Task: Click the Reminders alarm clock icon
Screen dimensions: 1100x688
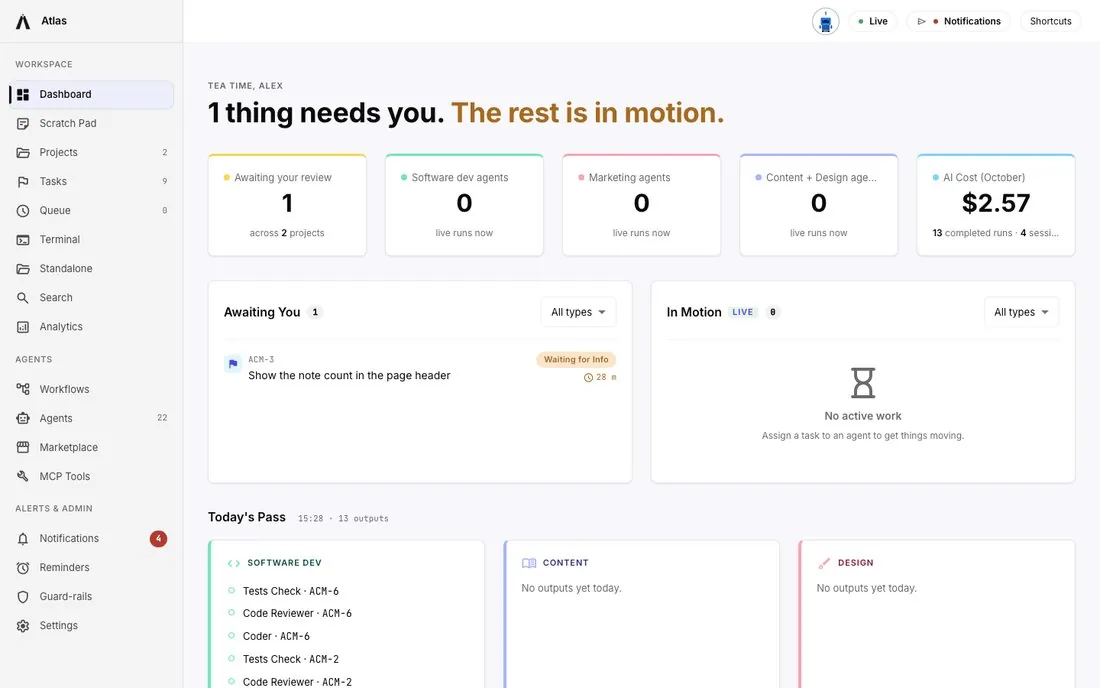Action: 23,568
